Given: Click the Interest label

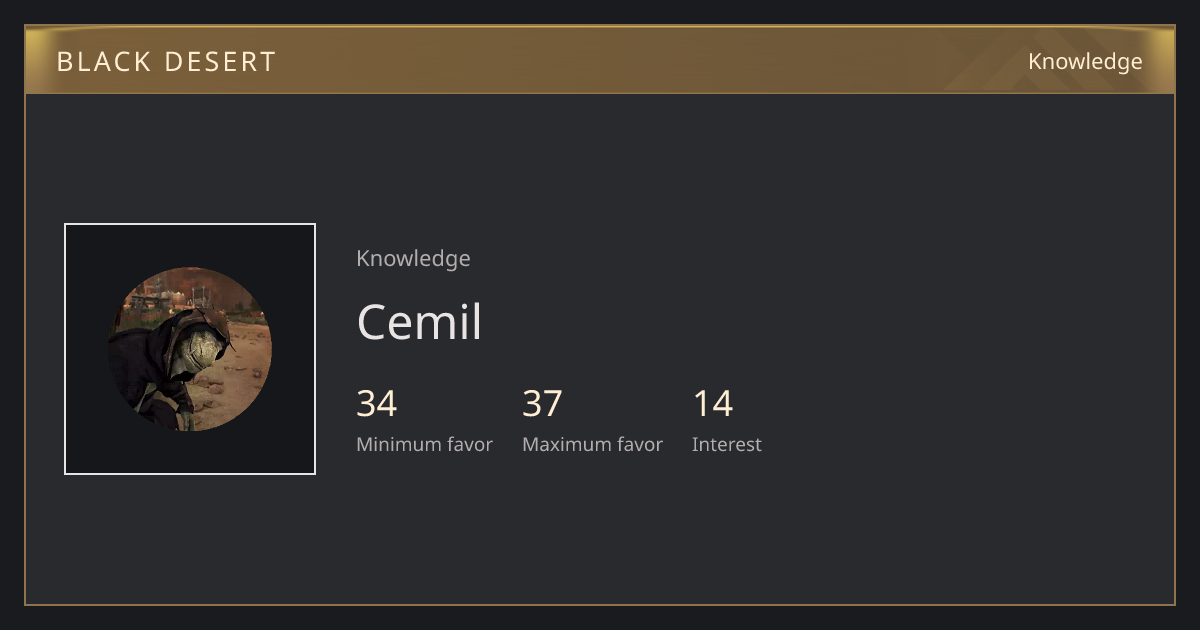Looking at the screenshot, I should pyautogui.click(x=727, y=445).
